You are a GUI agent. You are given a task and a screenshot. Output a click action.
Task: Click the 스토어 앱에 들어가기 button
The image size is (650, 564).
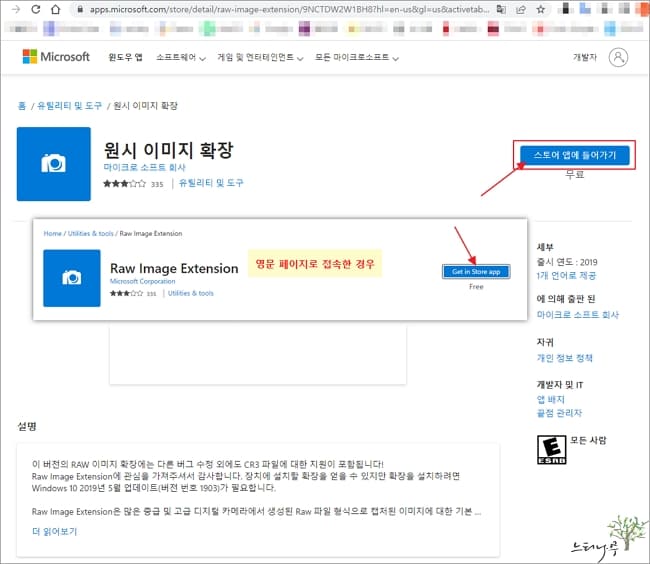[575, 155]
